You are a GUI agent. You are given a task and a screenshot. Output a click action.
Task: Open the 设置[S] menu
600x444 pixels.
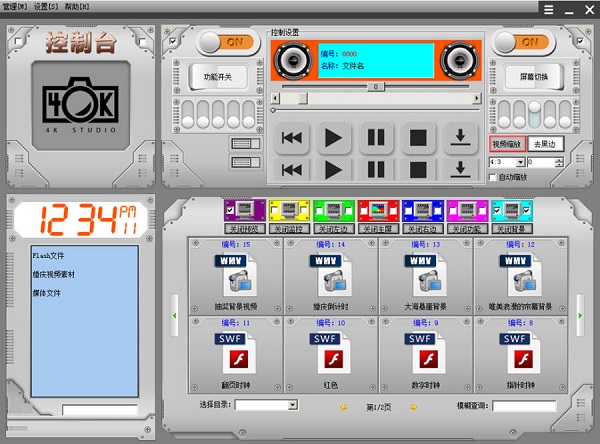coord(46,7)
